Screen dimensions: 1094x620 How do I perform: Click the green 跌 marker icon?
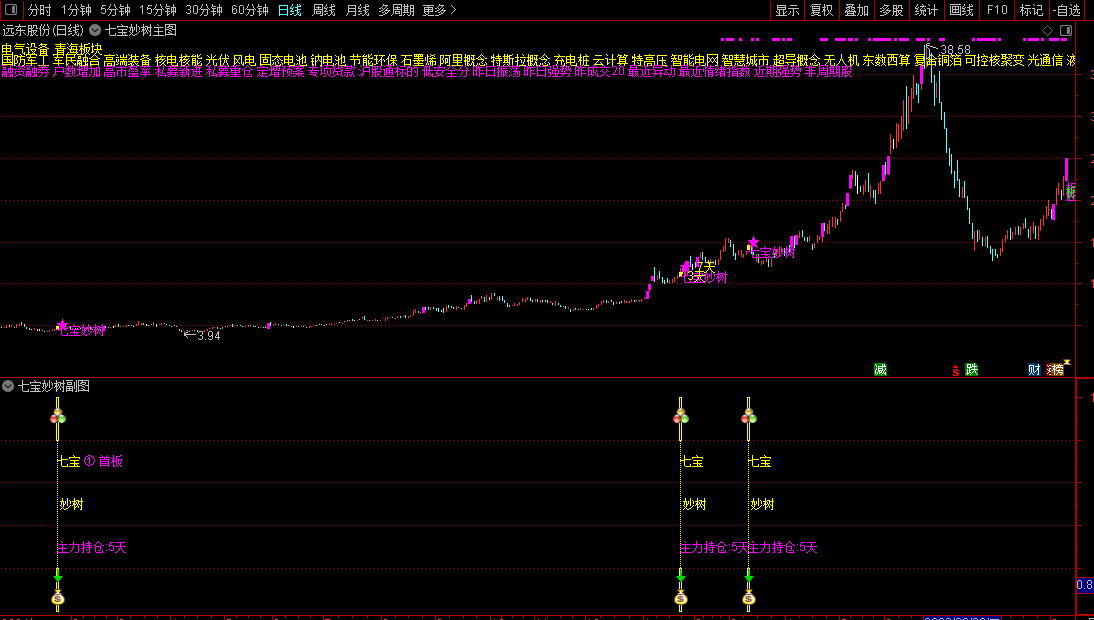pos(971,370)
